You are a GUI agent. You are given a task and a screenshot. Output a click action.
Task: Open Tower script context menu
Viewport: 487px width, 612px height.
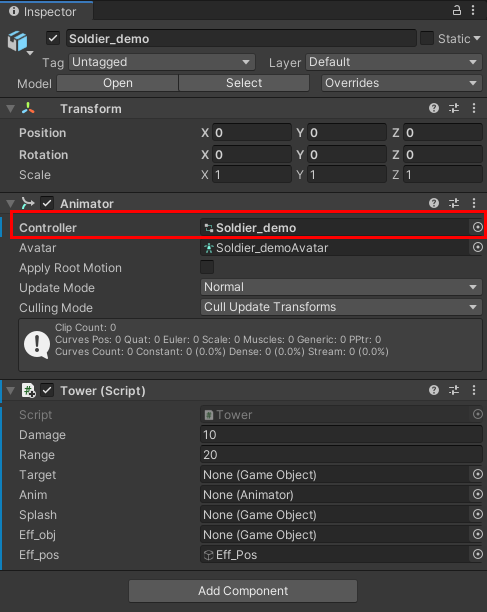coord(474,390)
